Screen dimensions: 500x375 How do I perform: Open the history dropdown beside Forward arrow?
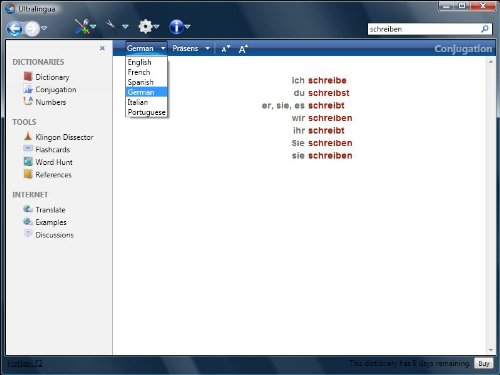coord(44,28)
